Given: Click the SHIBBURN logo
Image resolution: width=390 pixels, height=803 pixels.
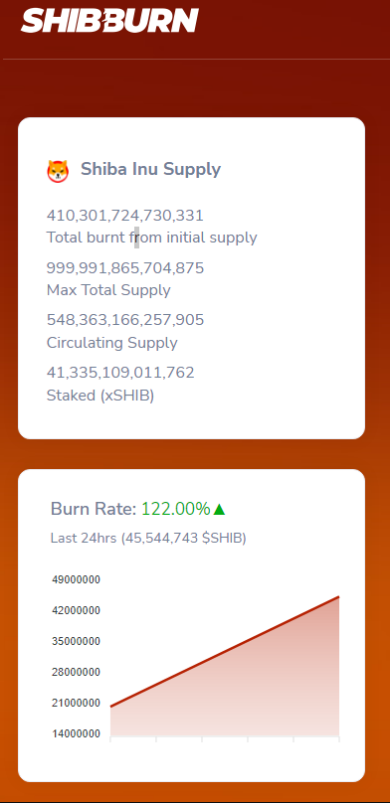Looking at the screenshot, I should coord(110,20).
